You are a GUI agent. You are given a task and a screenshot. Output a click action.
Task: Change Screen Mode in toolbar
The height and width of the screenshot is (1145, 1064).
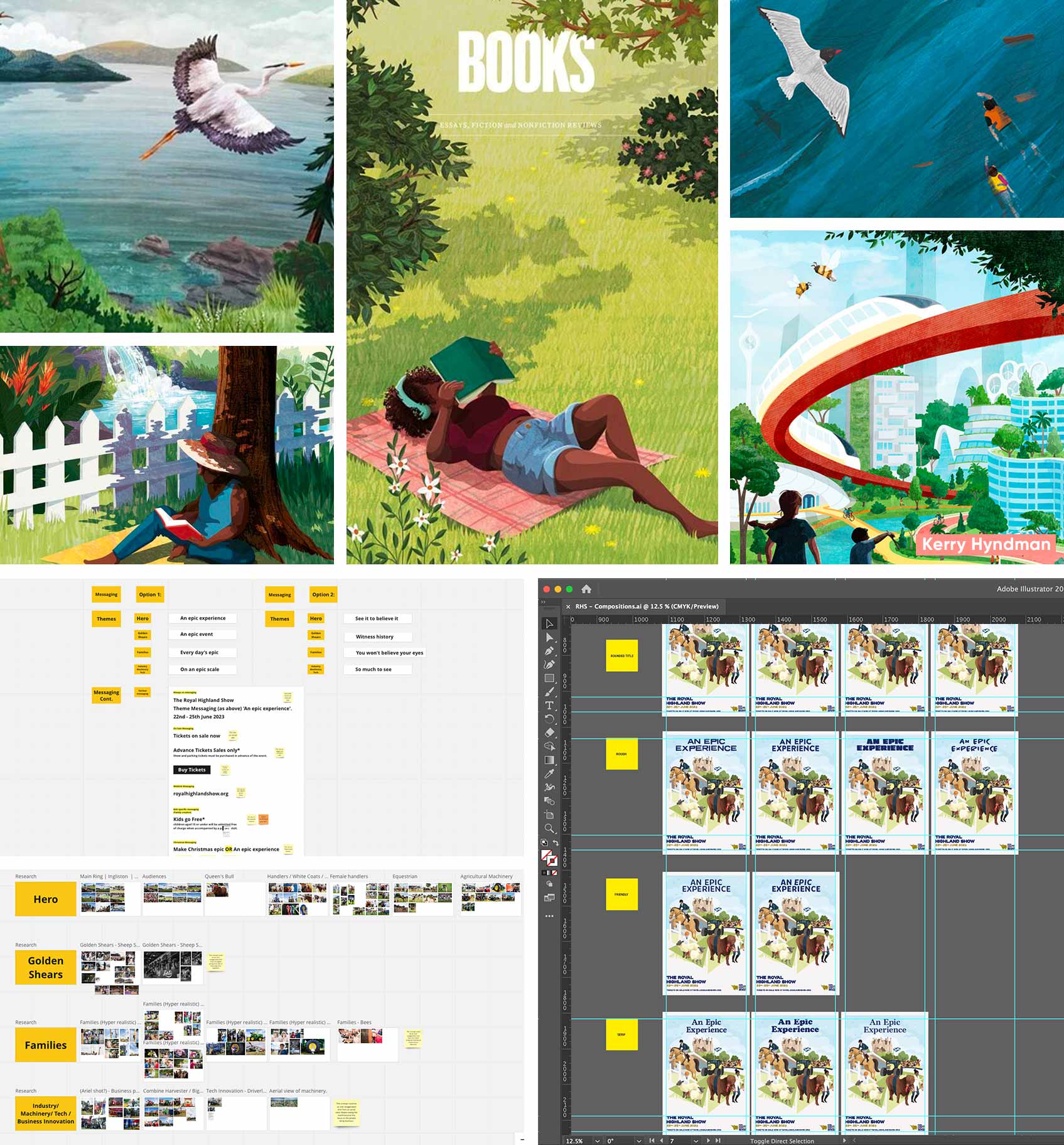(x=549, y=898)
